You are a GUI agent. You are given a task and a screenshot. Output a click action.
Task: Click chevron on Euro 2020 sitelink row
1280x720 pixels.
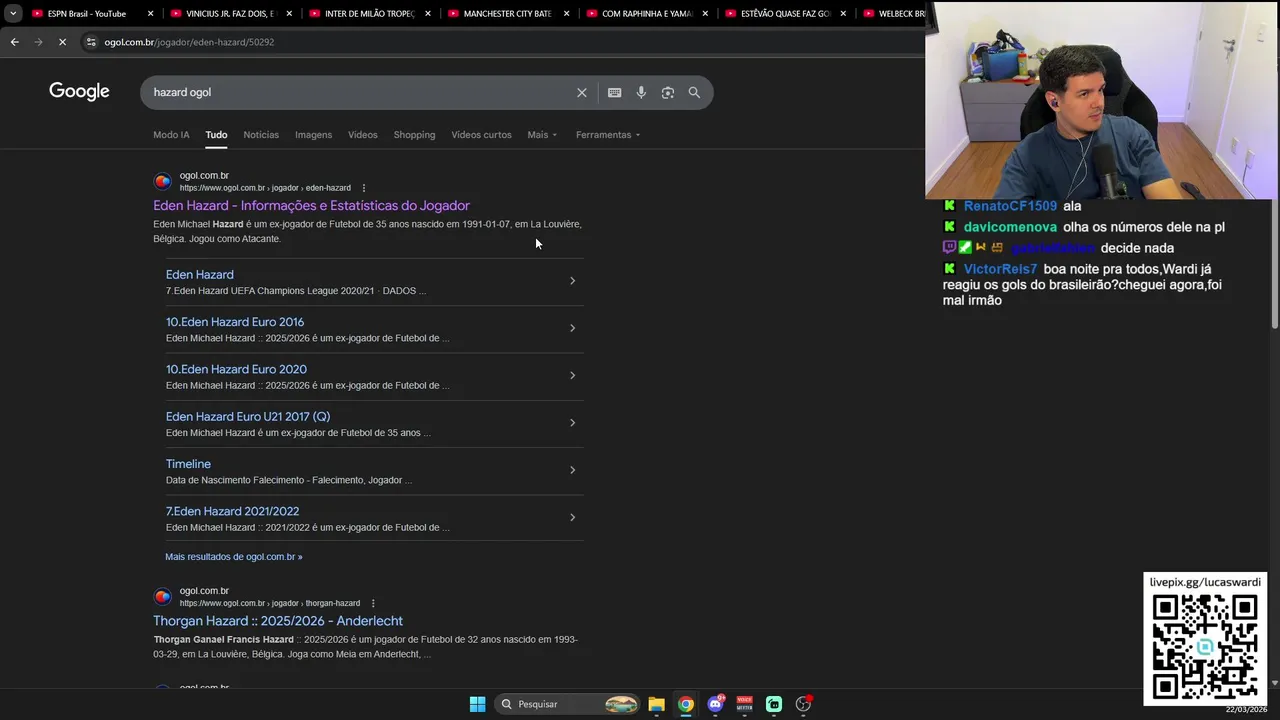click(x=572, y=375)
